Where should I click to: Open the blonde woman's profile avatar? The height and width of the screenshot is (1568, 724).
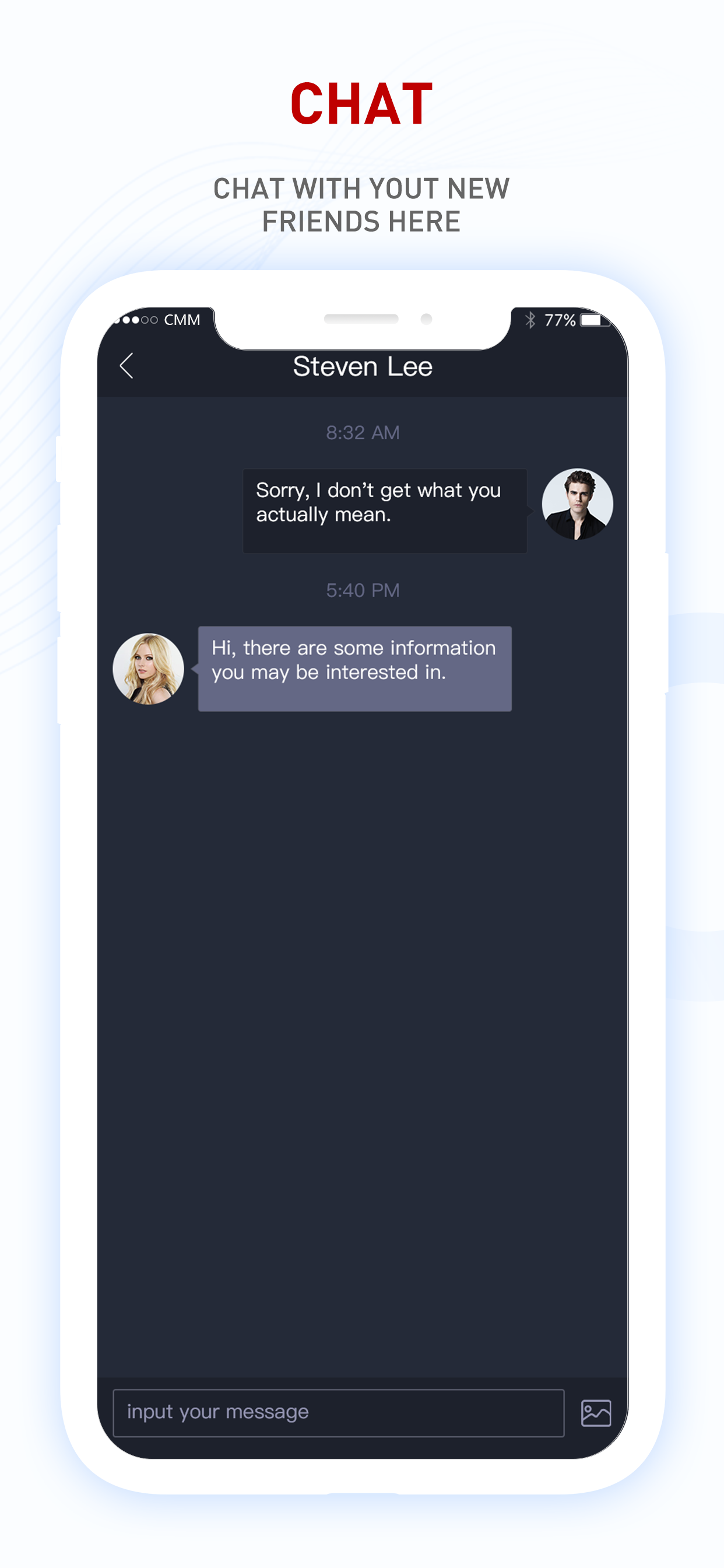(148, 668)
